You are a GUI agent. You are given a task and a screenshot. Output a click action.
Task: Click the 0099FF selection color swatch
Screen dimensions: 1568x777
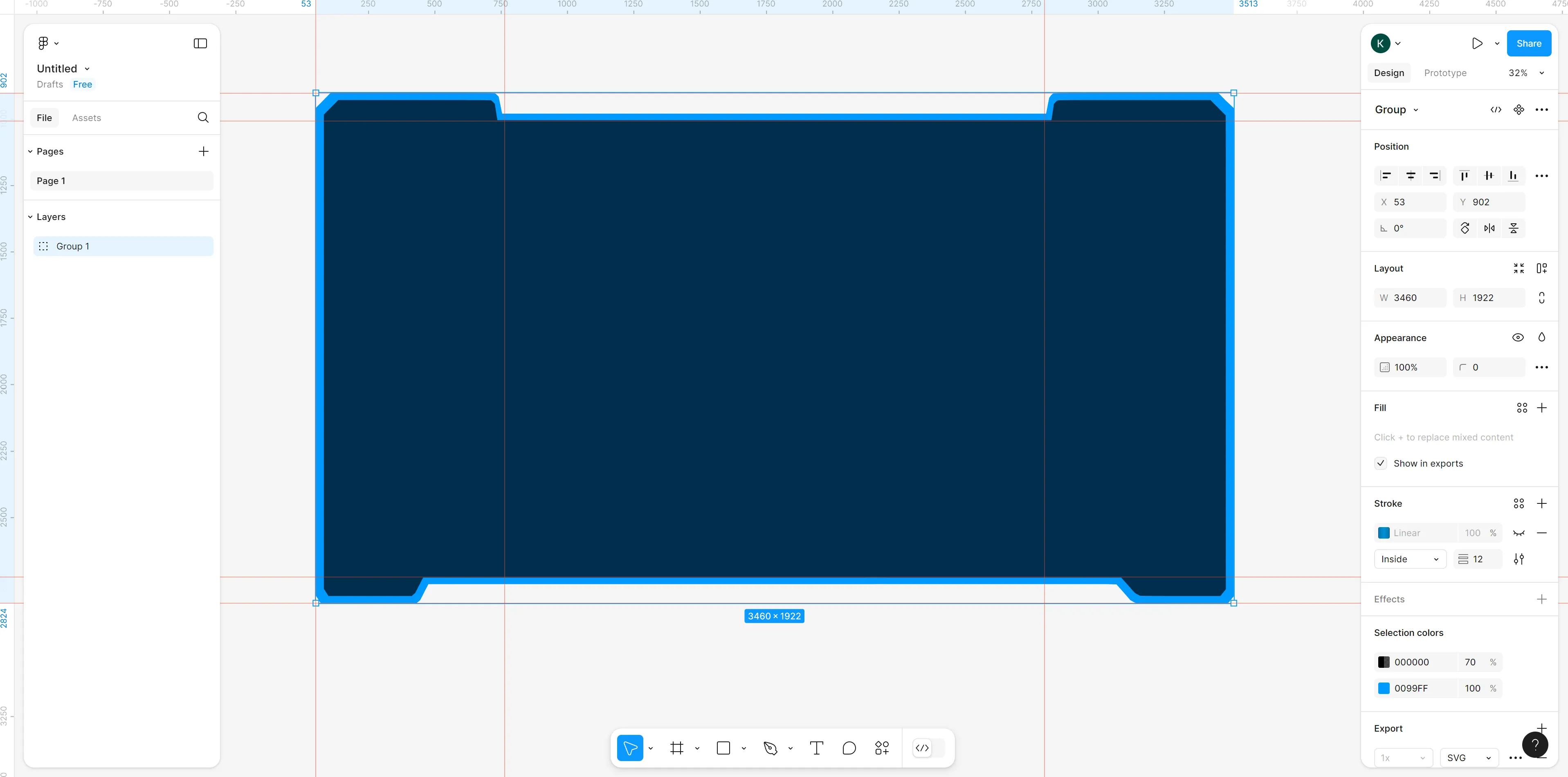1384,688
